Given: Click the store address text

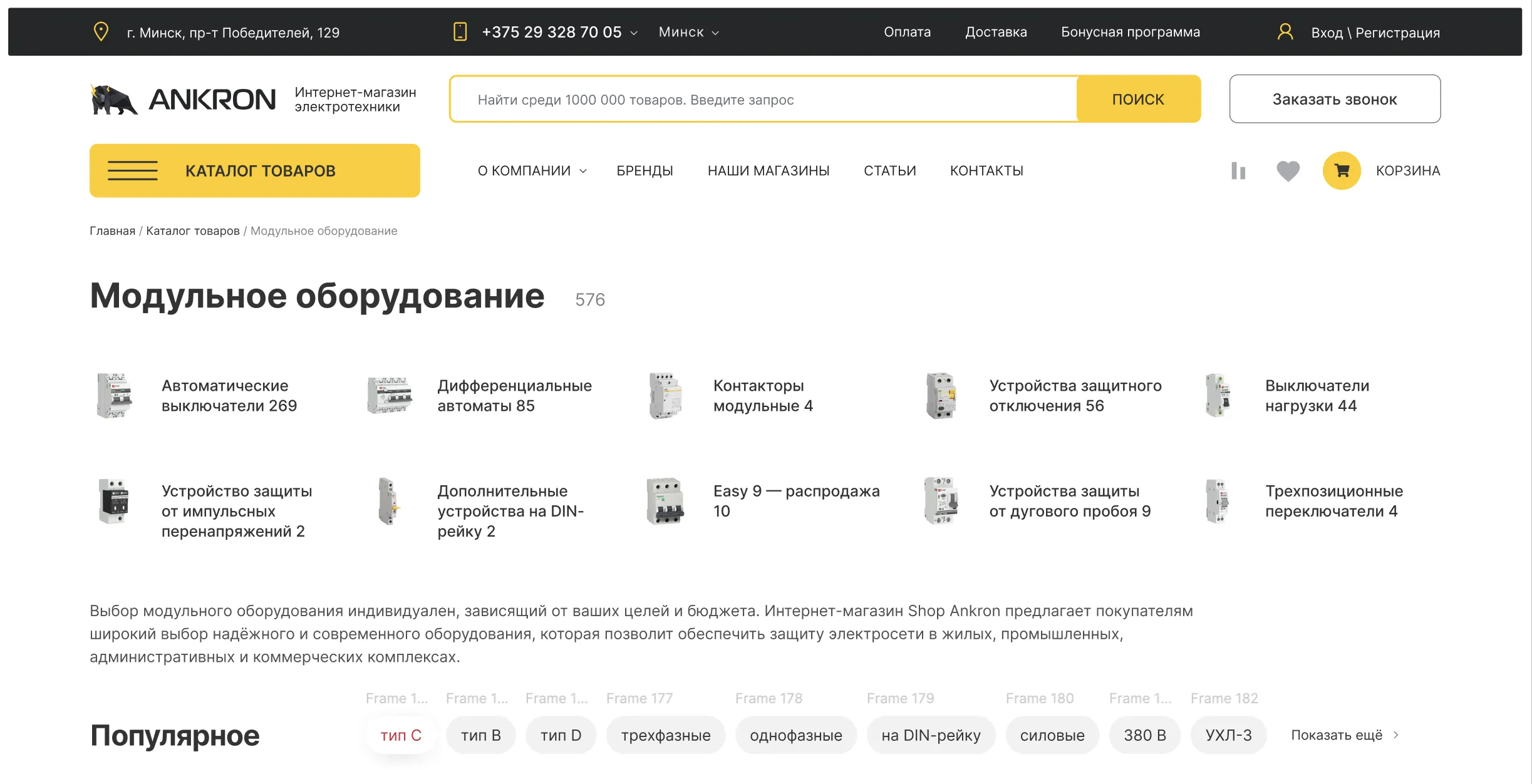Looking at the screenshot, I should pyautogui.click(x=233, y=33).
